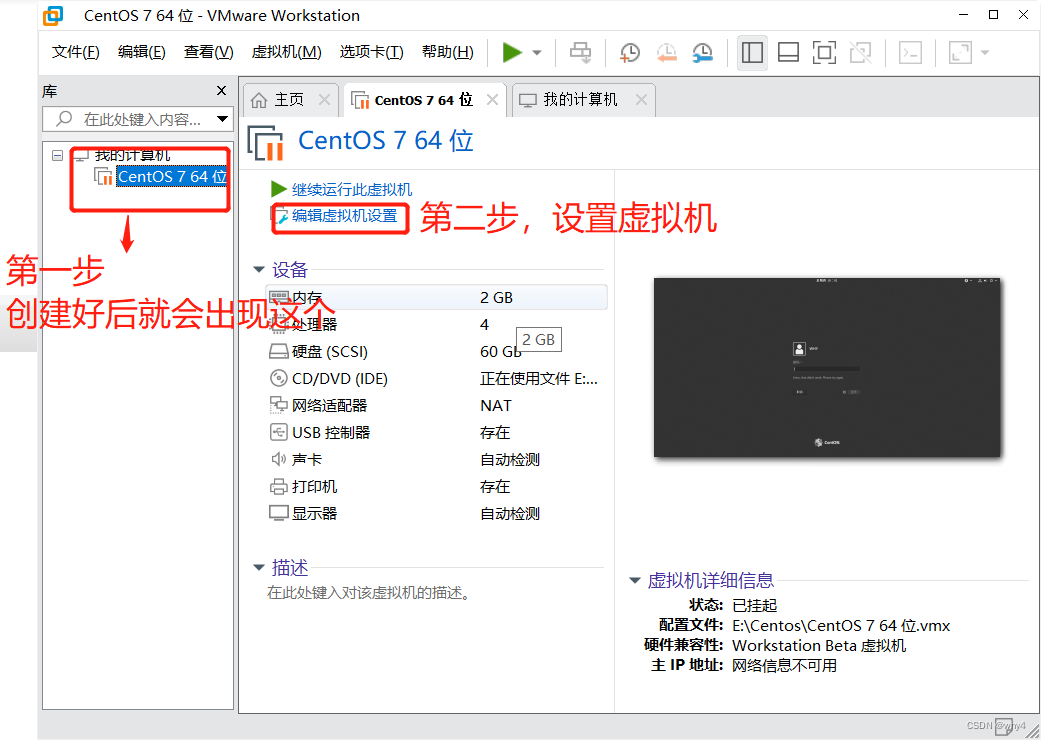Open the 虚拟机(M) menu

286,52
